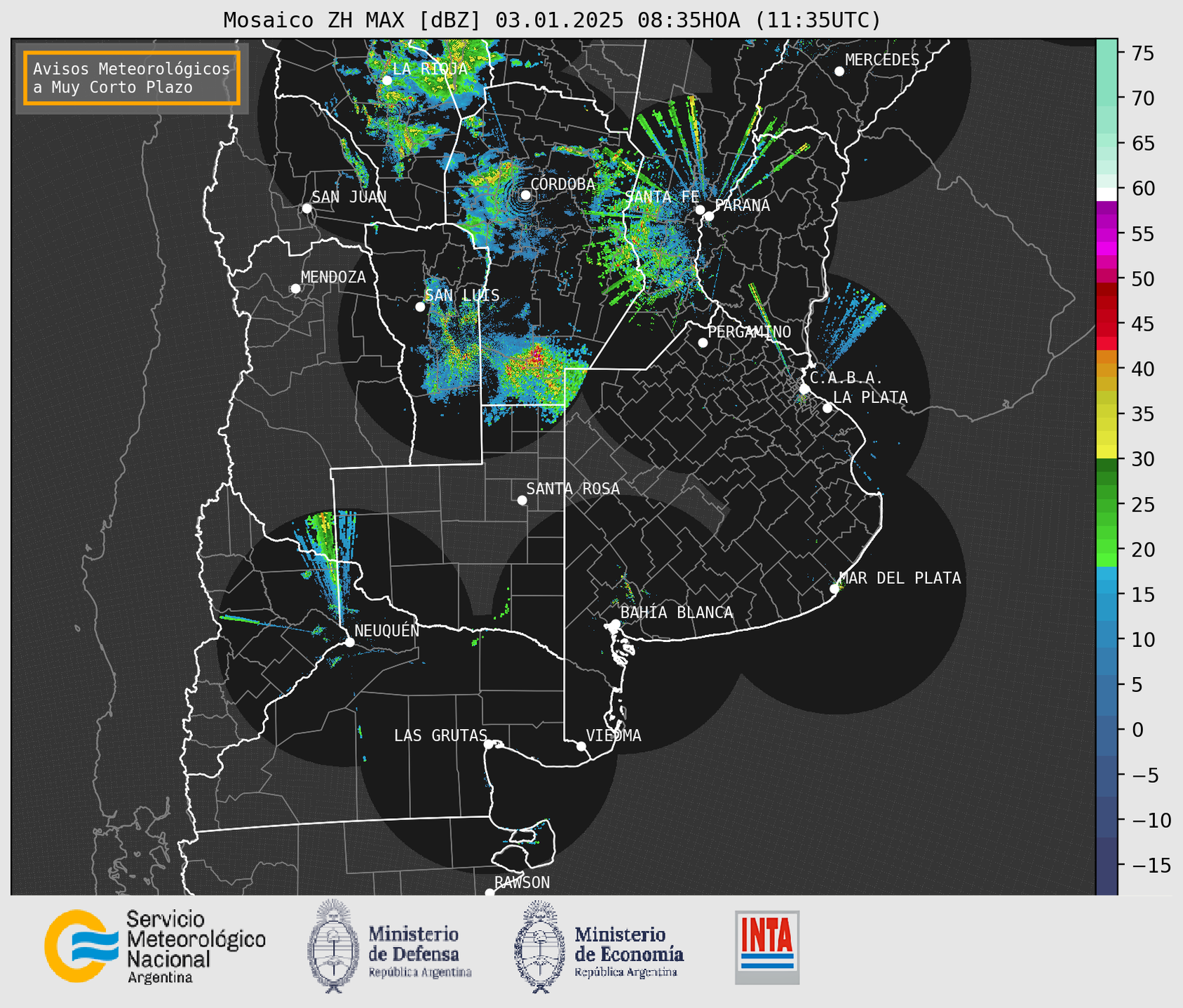Select the Bahía Blanca city marker
The width and height of the screenshot is (1183, 1008).
615,624
